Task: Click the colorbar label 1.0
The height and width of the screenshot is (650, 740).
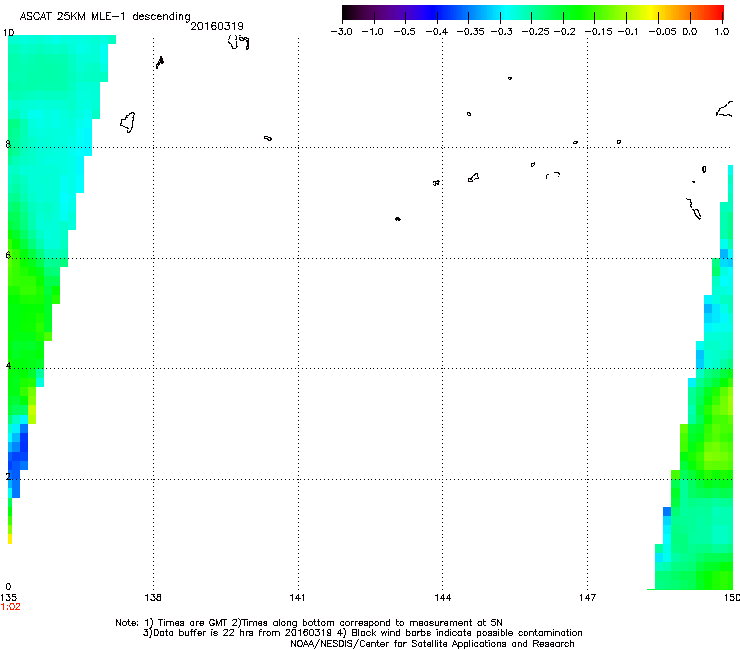Action: pos(722,32)
